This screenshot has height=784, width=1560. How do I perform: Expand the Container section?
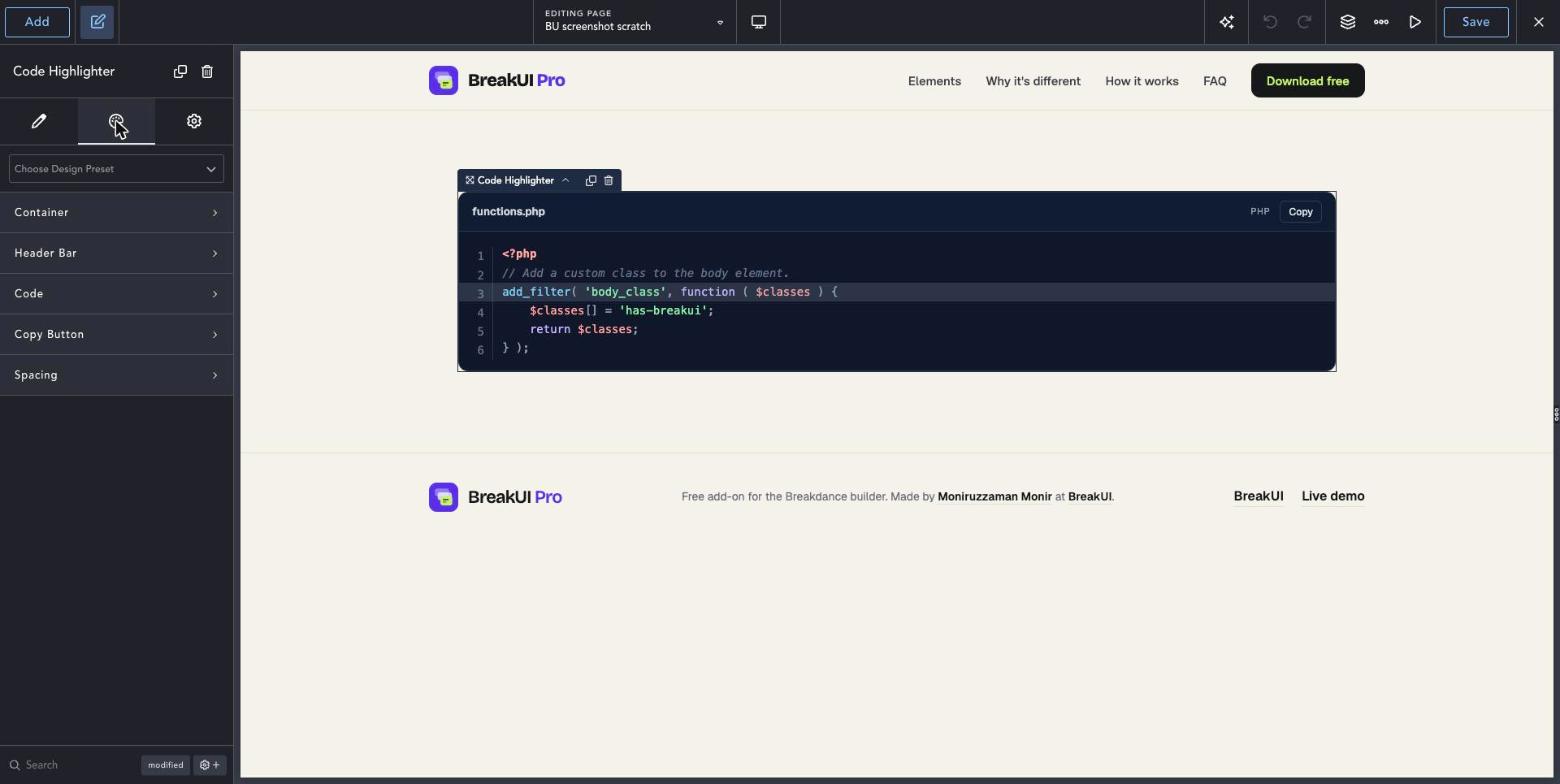(116, 212)
